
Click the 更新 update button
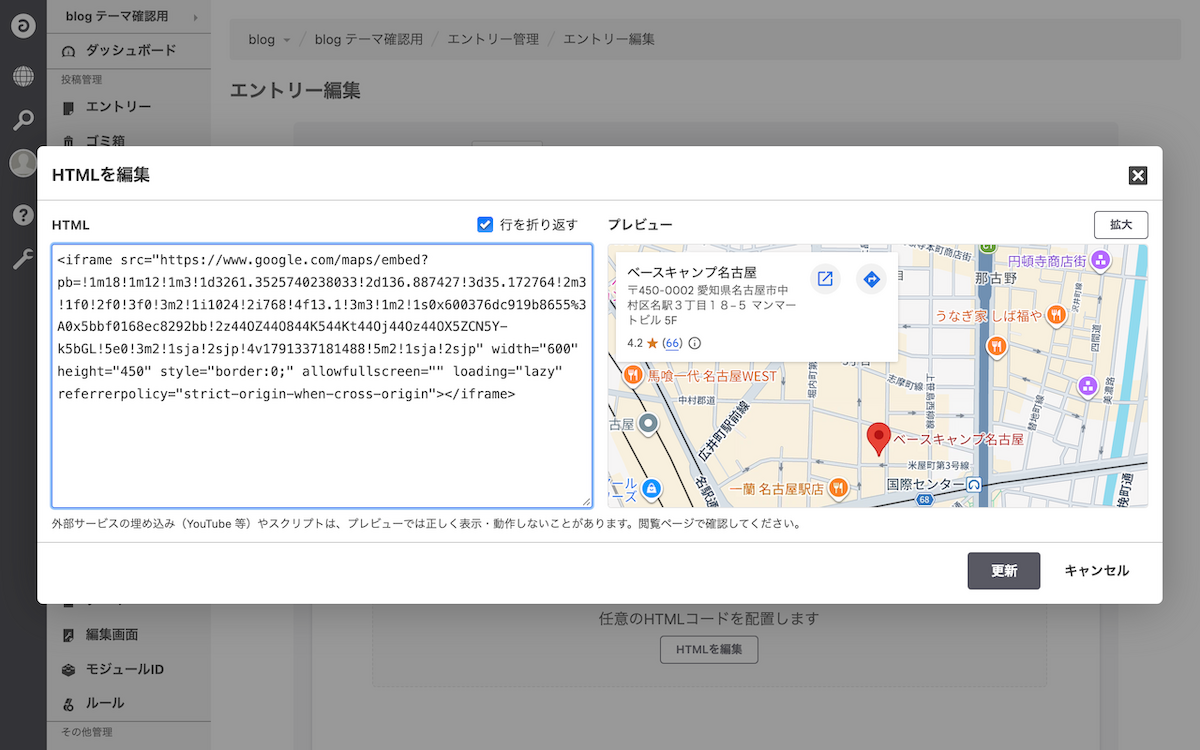pos(1004,571)
